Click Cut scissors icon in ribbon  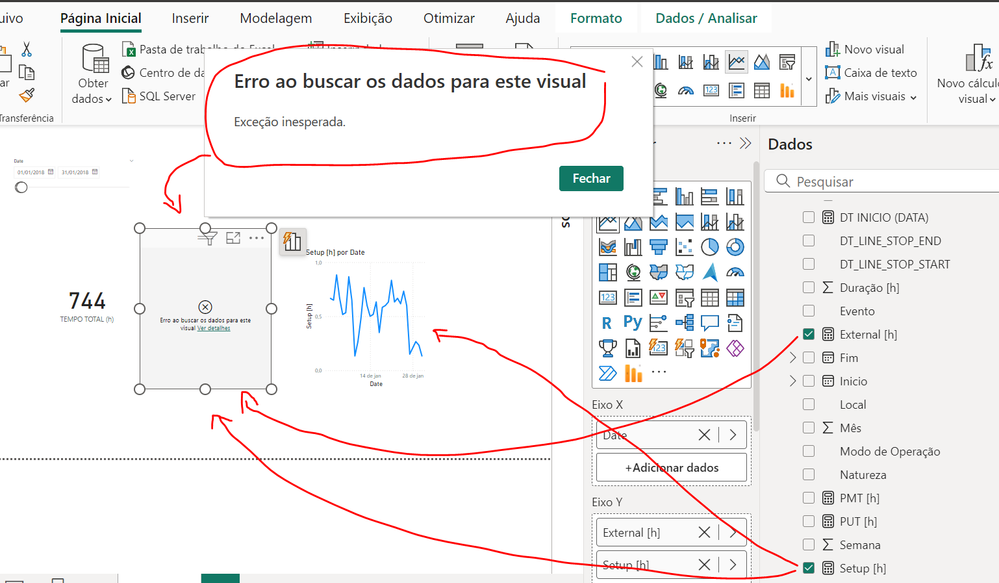(x=26, y=49)
